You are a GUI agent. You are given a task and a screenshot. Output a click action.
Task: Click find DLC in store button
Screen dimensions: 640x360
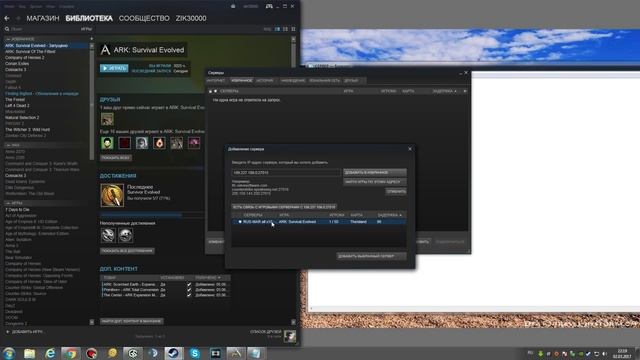pos(131,321)
